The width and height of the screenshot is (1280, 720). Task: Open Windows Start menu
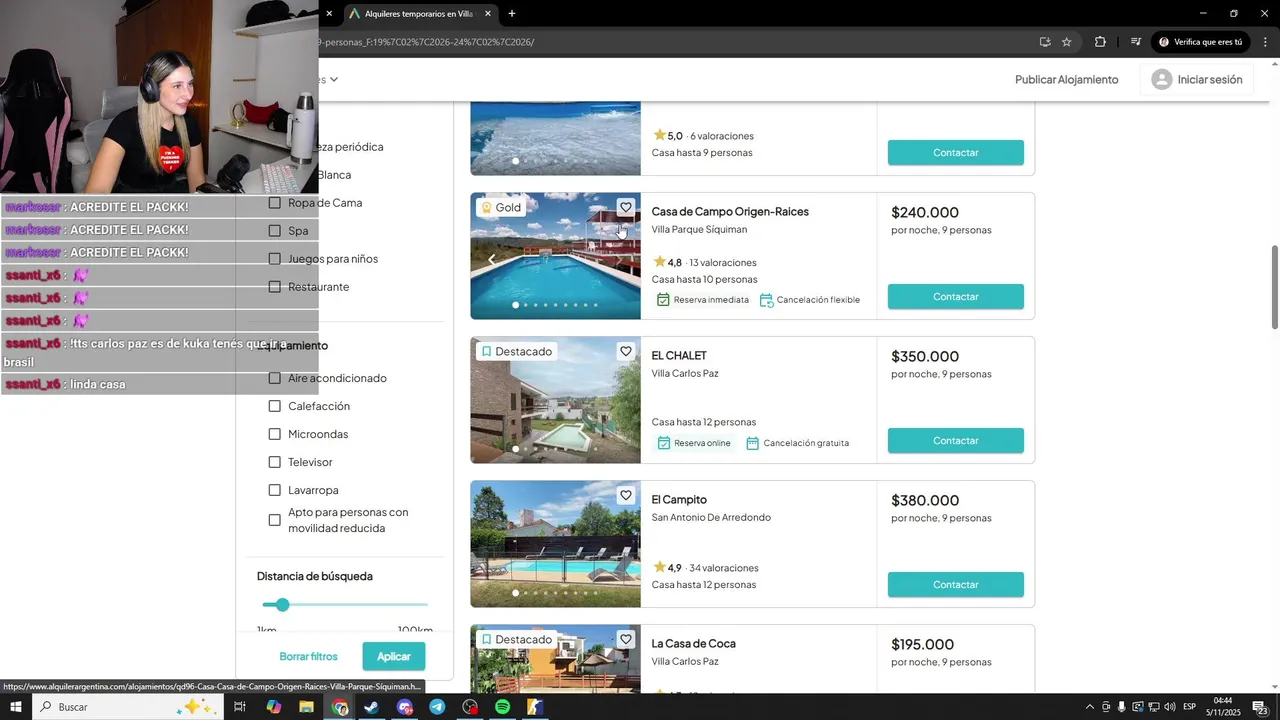[16, 707]
